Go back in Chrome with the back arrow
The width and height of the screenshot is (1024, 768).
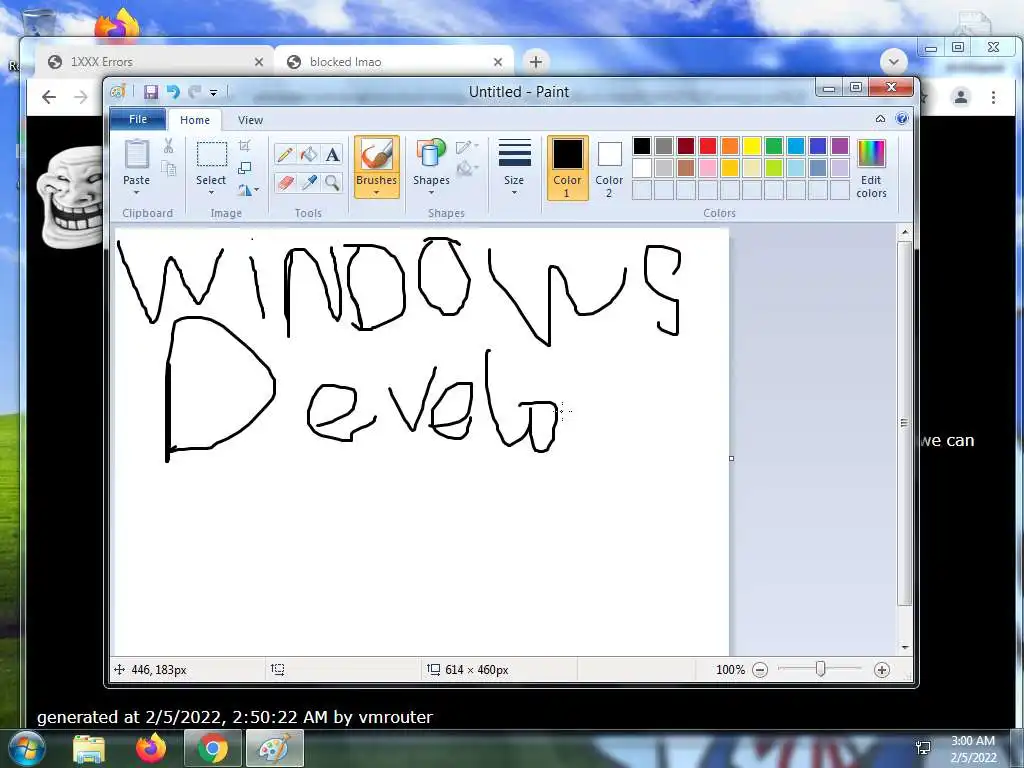tap(49, 97)
